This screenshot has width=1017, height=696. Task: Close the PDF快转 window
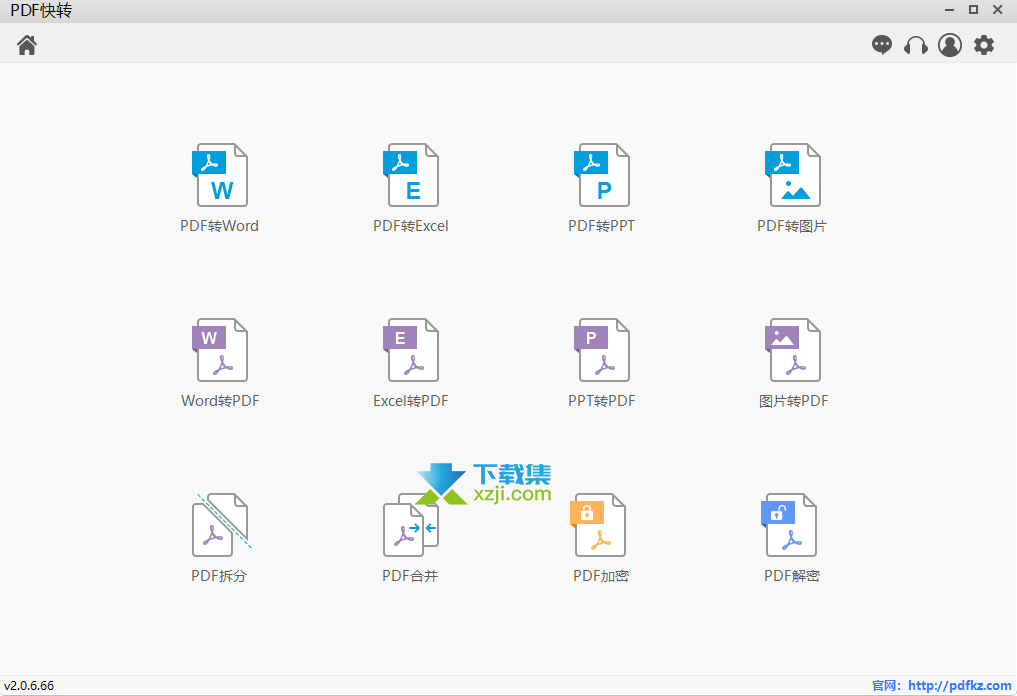coord(998,10)
